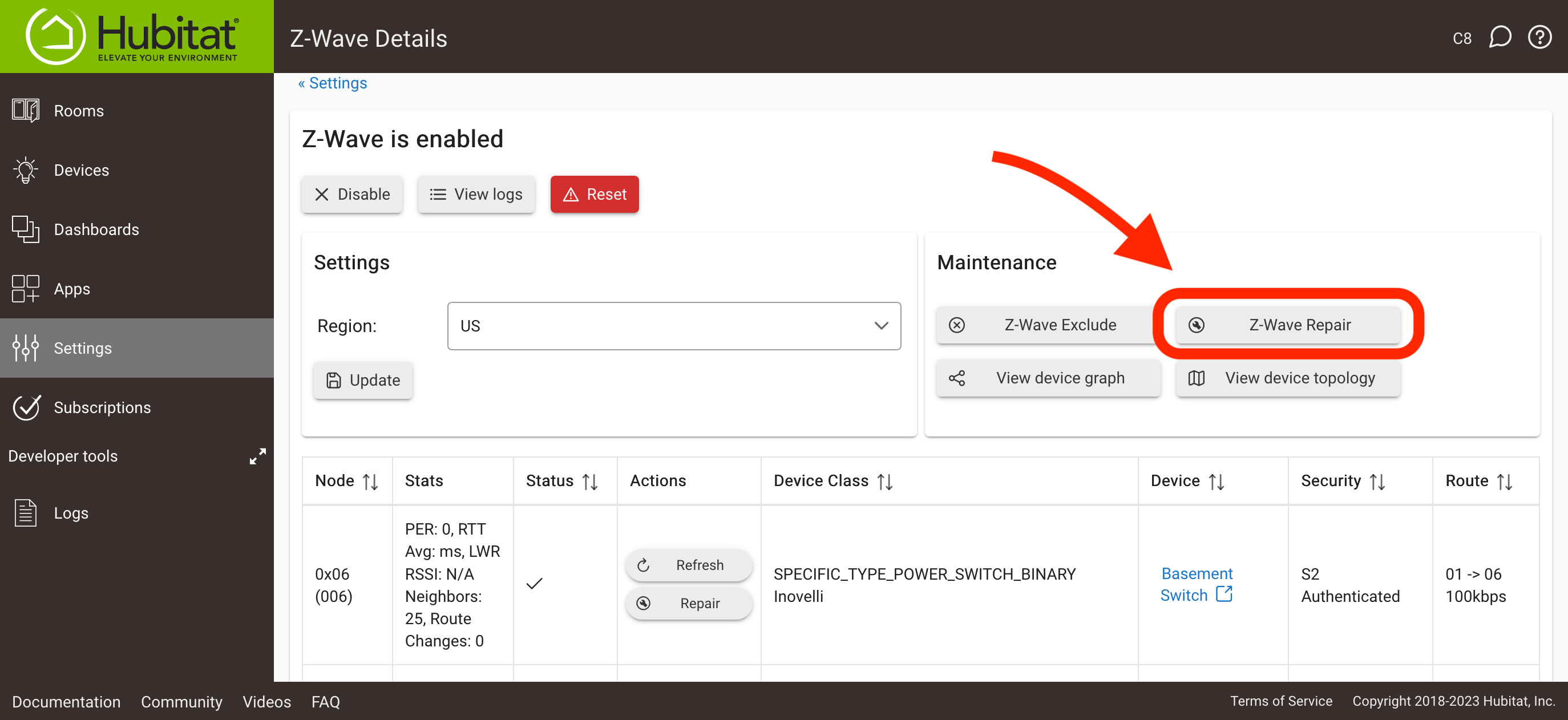The height and width of the screenshot is (720, 1568).
Task: Sort table by Security column
Action: tap(1377, 482)
